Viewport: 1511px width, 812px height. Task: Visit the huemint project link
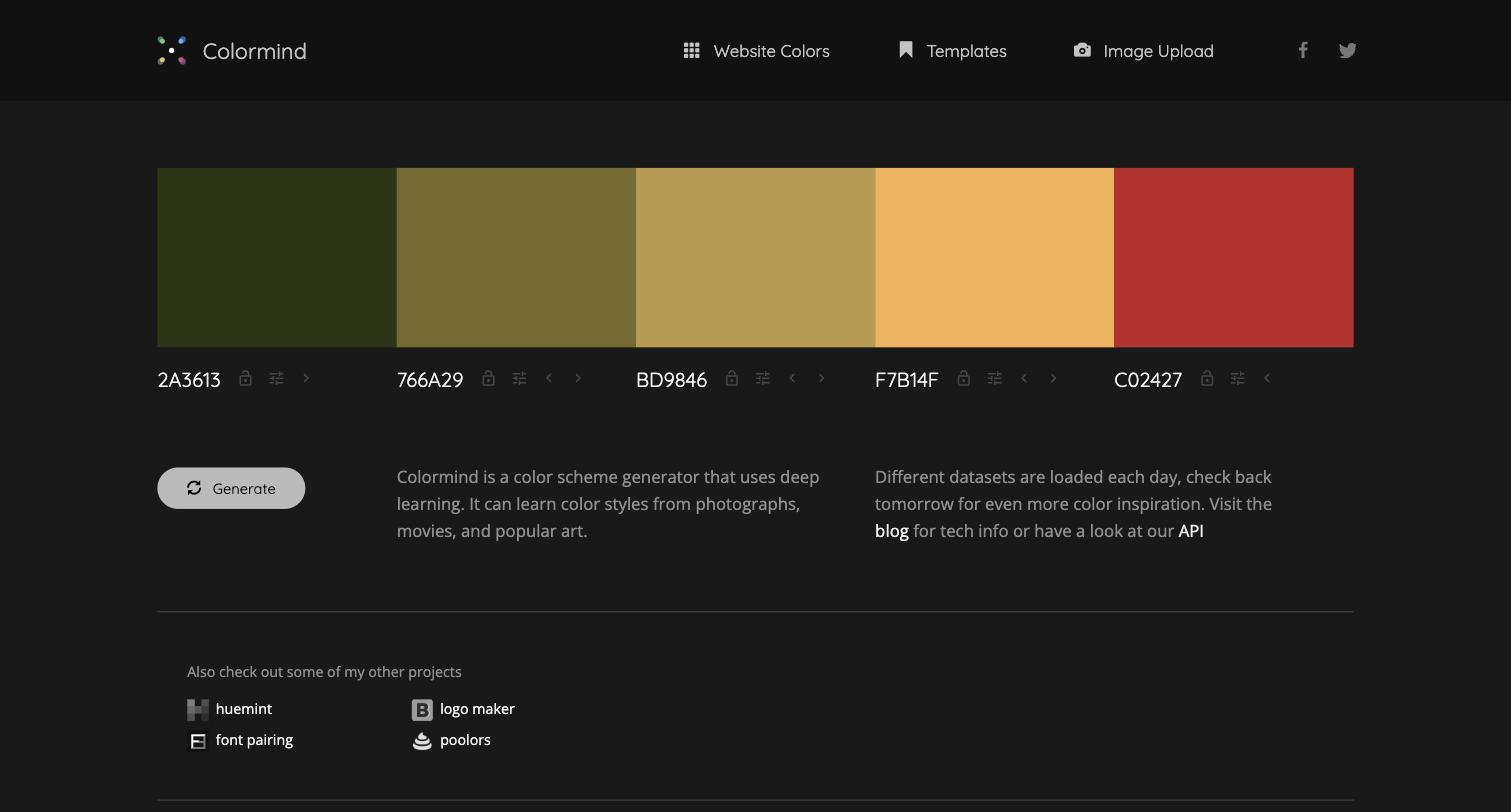click(243, 709)
